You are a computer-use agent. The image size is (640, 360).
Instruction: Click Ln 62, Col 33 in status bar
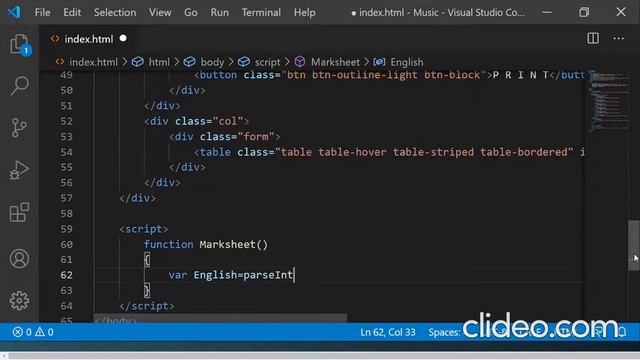point(387,332)
